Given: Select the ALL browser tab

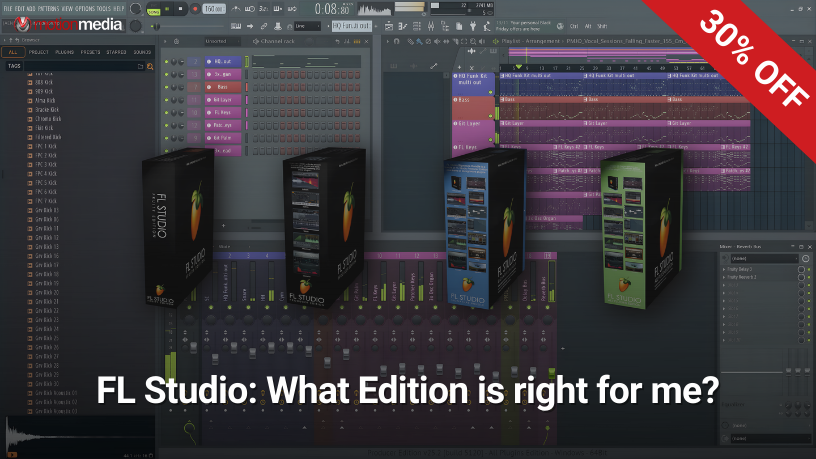Looking at the screenshot, I should pyautogui.click(x=12, y=52).
